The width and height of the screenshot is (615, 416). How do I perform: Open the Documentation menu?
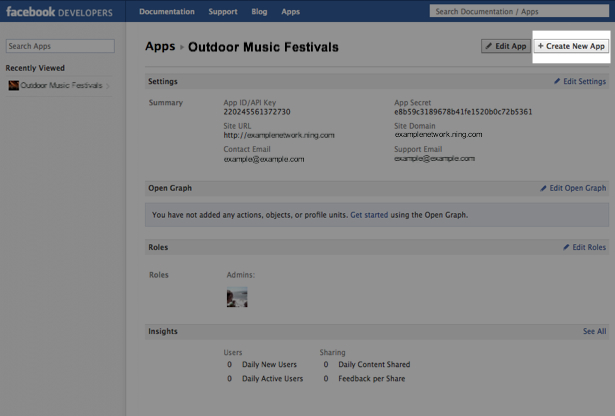click(x=167, y=12)
